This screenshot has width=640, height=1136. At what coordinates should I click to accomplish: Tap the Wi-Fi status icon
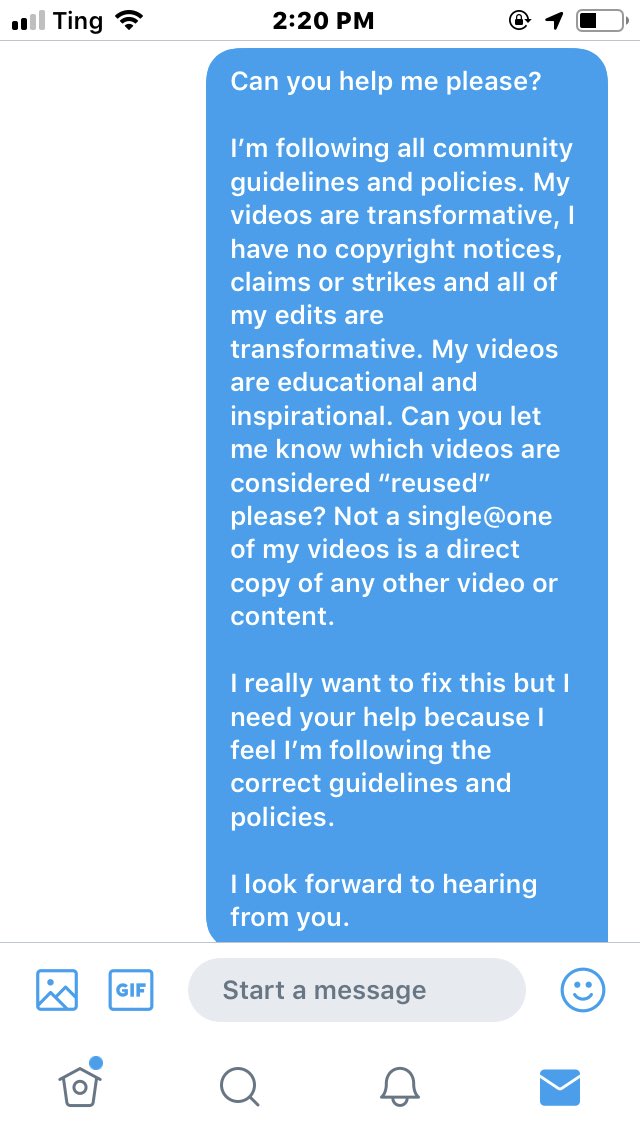point(128,20)
